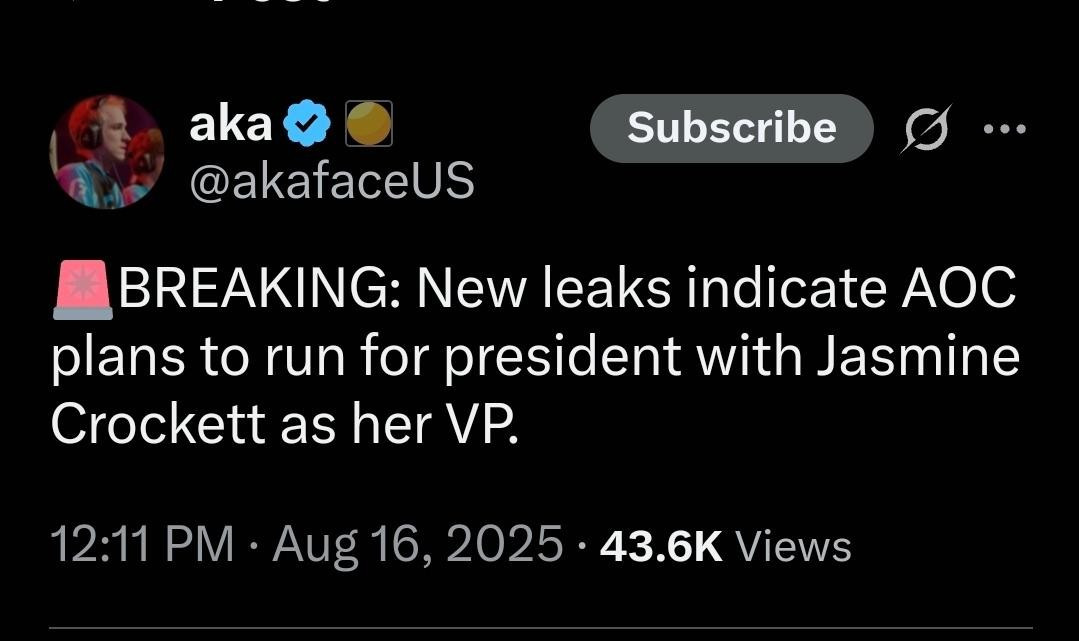Click the Grok explain-this-post icon

924,129
